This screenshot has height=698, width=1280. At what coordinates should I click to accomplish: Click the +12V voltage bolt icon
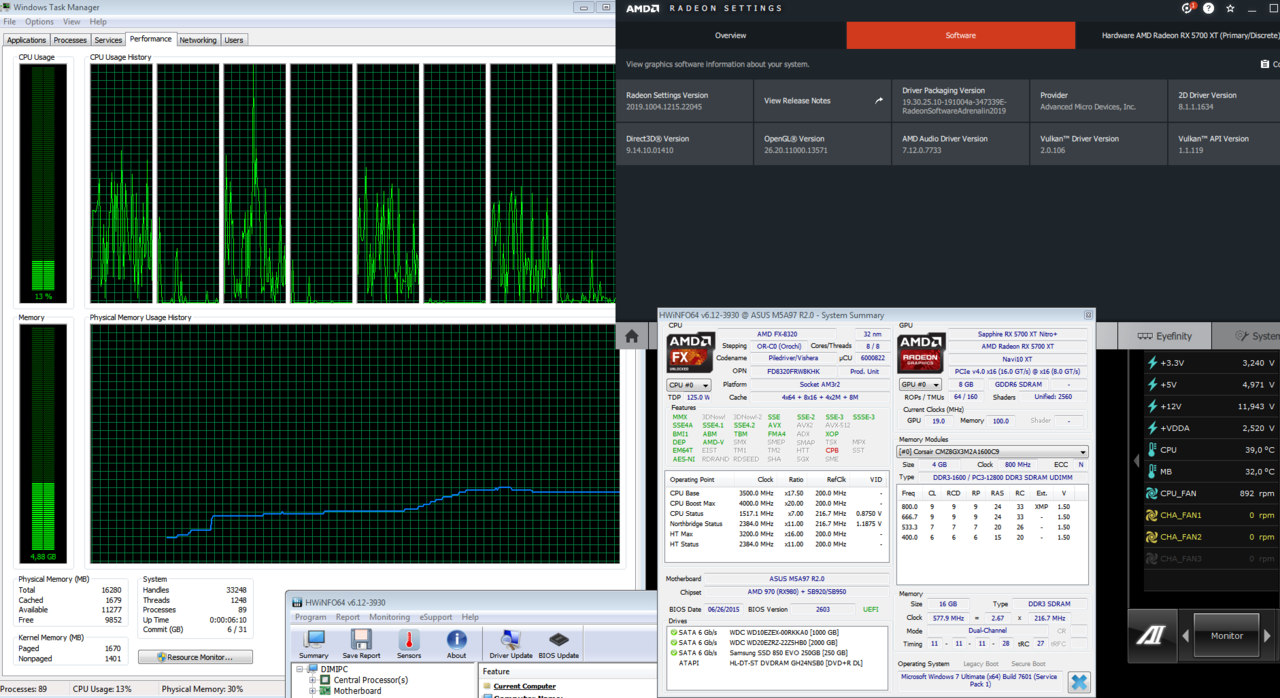tap(1152, 406)
